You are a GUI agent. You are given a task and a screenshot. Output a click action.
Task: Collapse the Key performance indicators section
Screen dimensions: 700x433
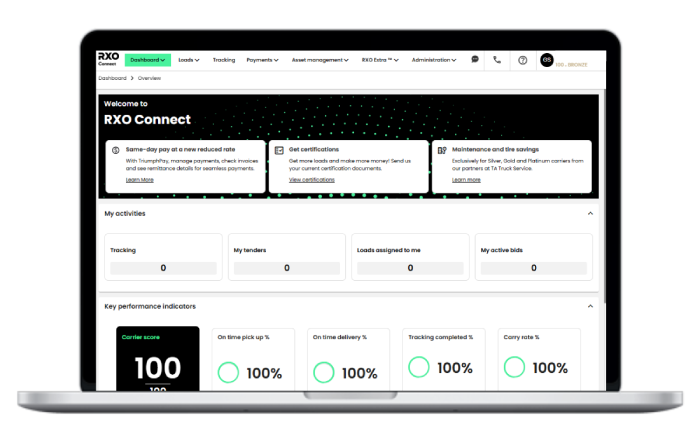(x=590, y=306)
